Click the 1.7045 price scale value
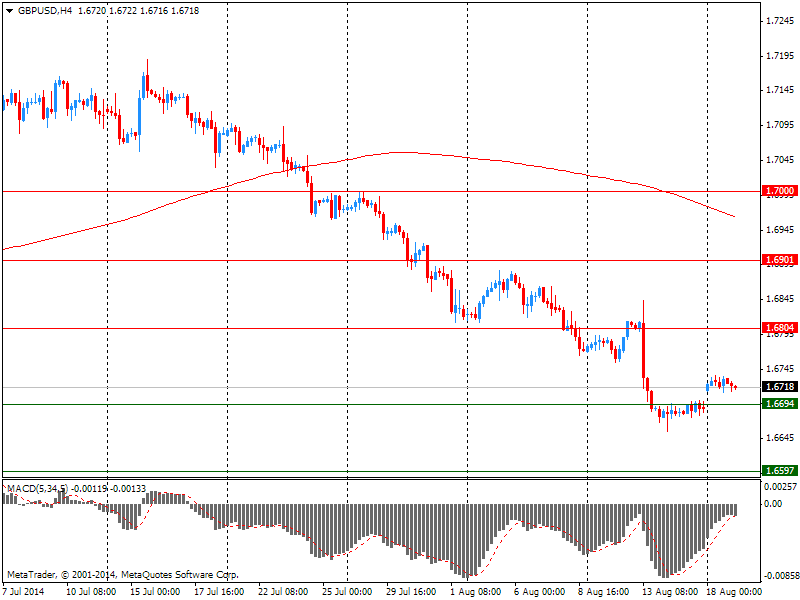 coord(781,160)
